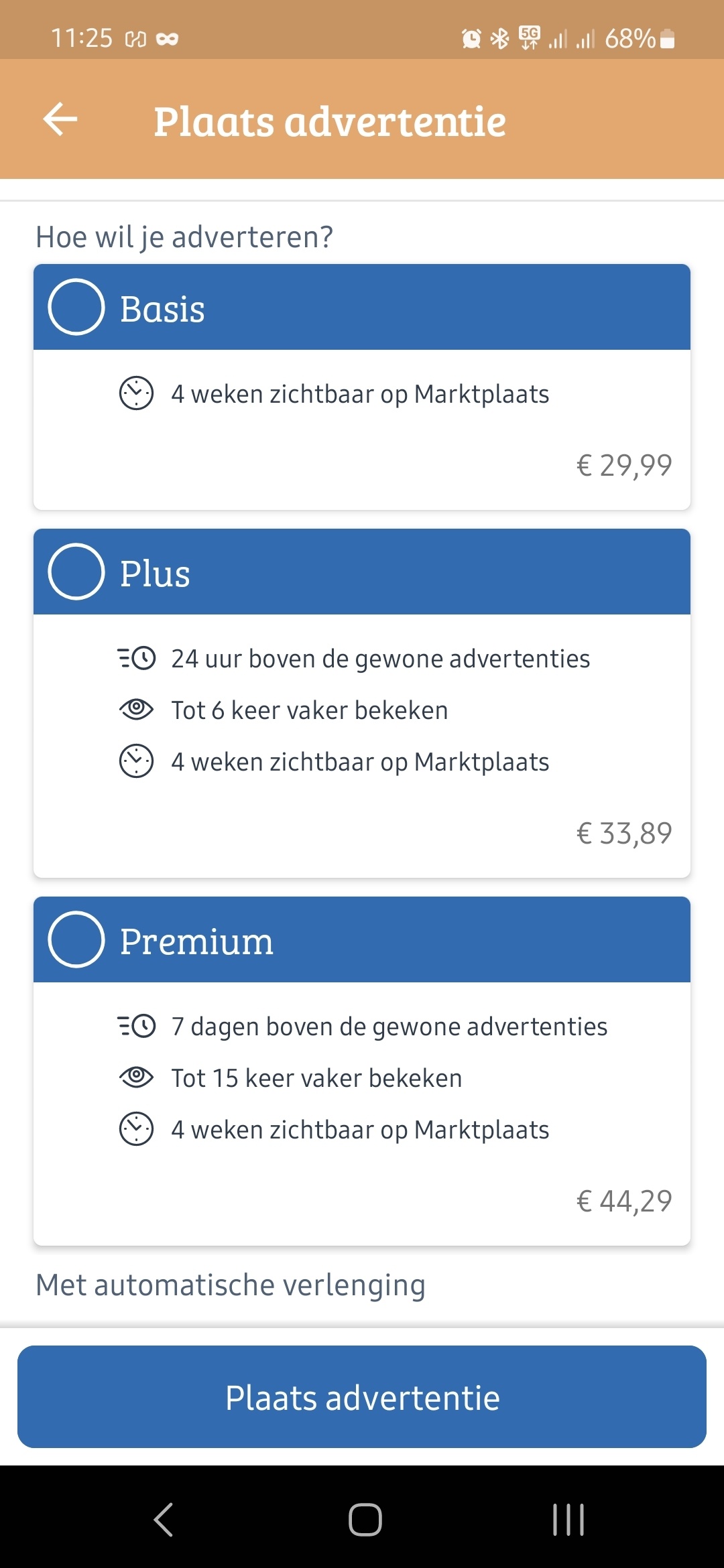Tap the clock icon in Premium card
724x1568 pixels.
pyautogui.click(x=136, y=1129)
